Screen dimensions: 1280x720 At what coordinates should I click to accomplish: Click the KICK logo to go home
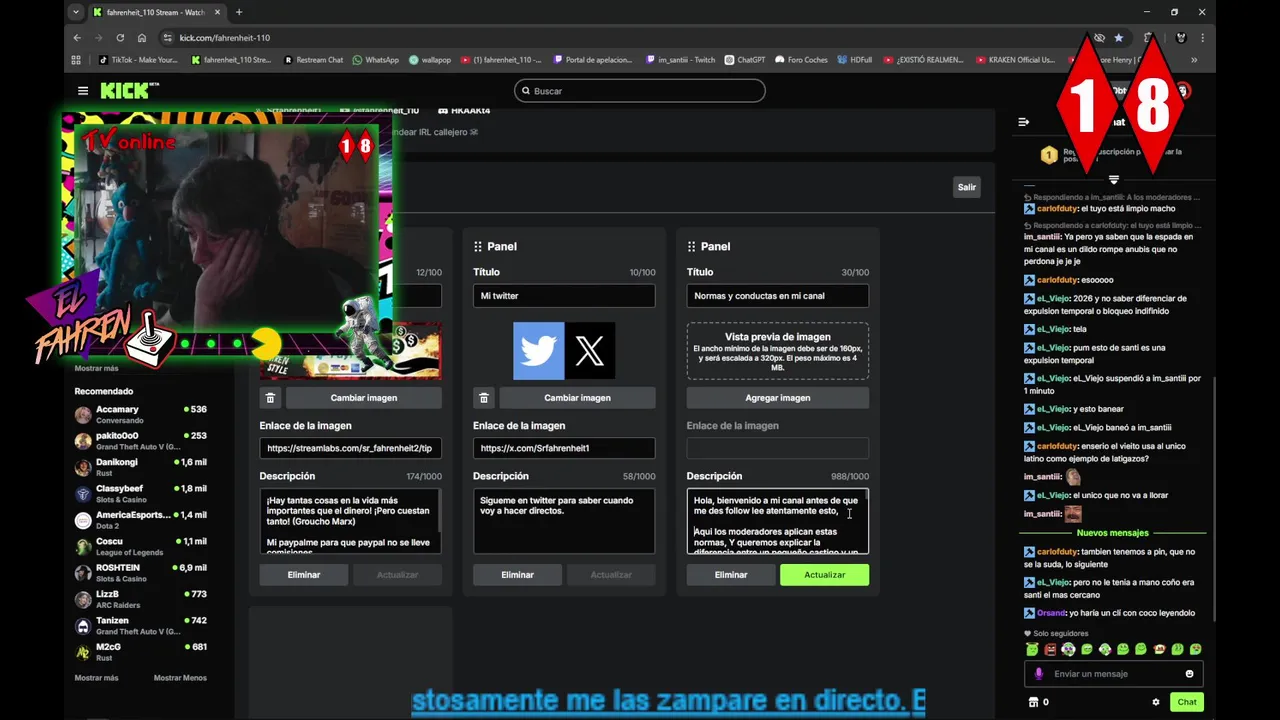click(129, 91)
